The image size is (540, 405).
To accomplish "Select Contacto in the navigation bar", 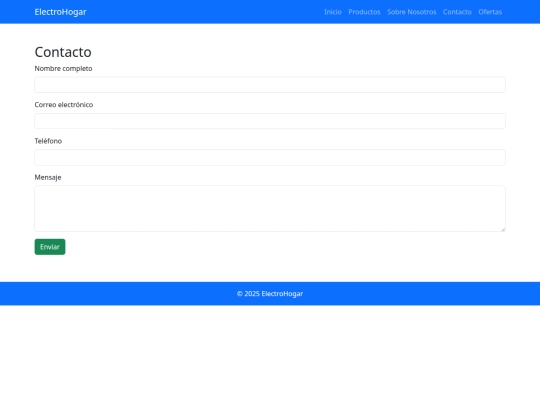I will coord(457,12).
